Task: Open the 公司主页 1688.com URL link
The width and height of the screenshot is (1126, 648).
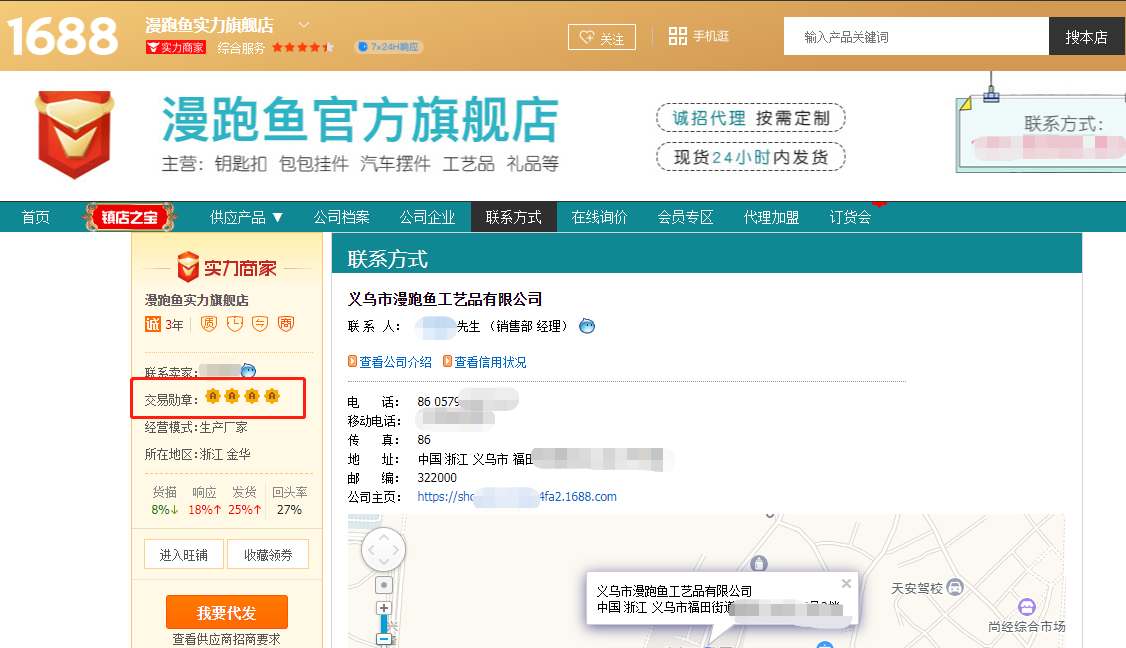Action: 516,496
